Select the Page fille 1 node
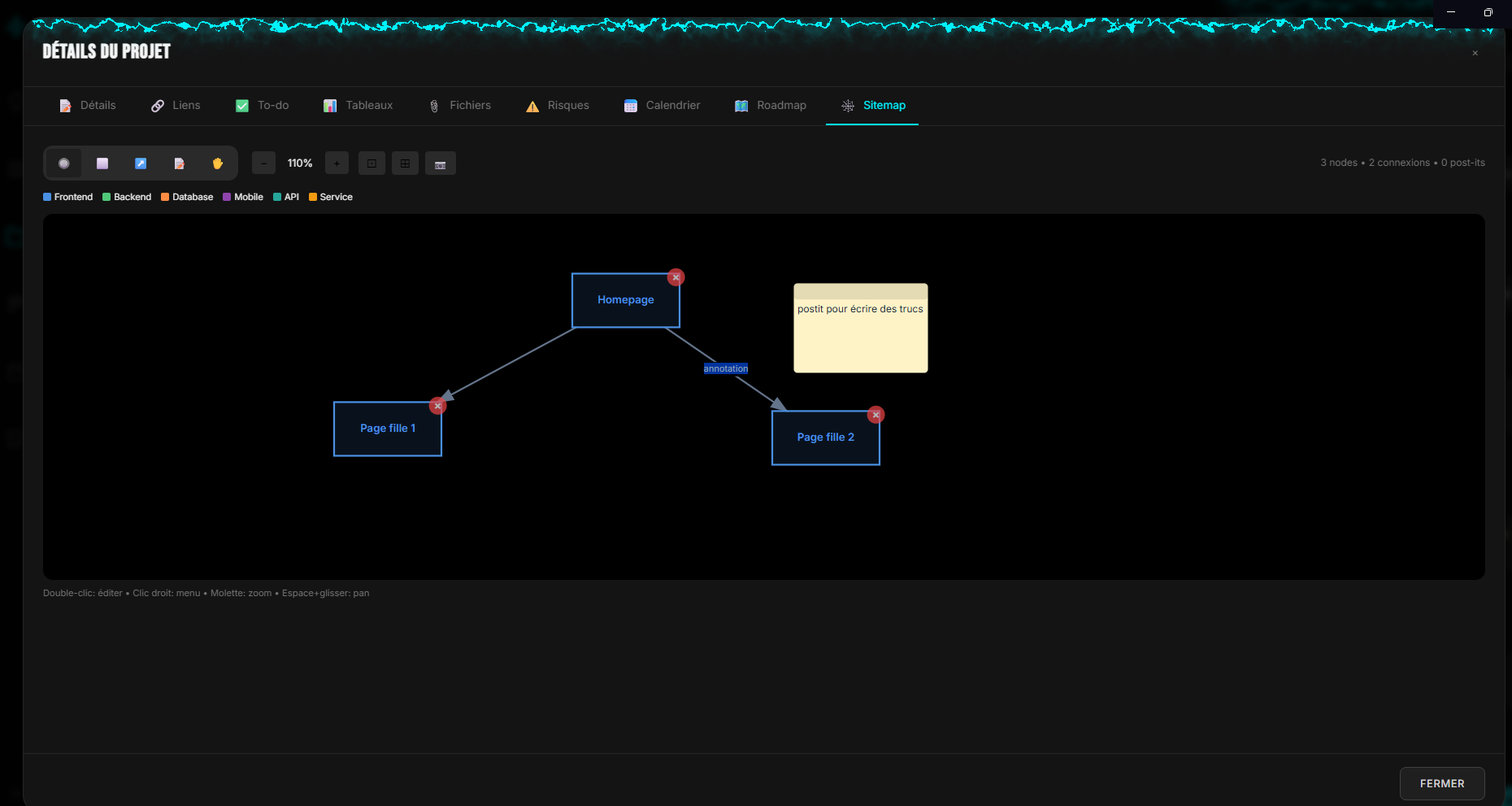Screen dimensions: 1512x806 click(x=388, y=429)
